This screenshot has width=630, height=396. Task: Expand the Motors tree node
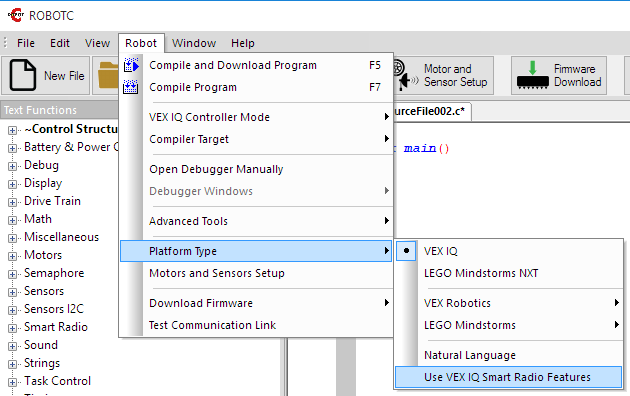tap(12, 256)
